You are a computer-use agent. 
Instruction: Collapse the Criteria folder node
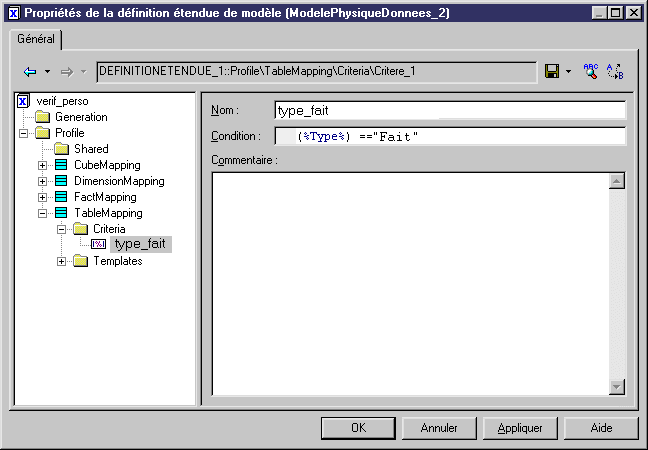point(61,229)
